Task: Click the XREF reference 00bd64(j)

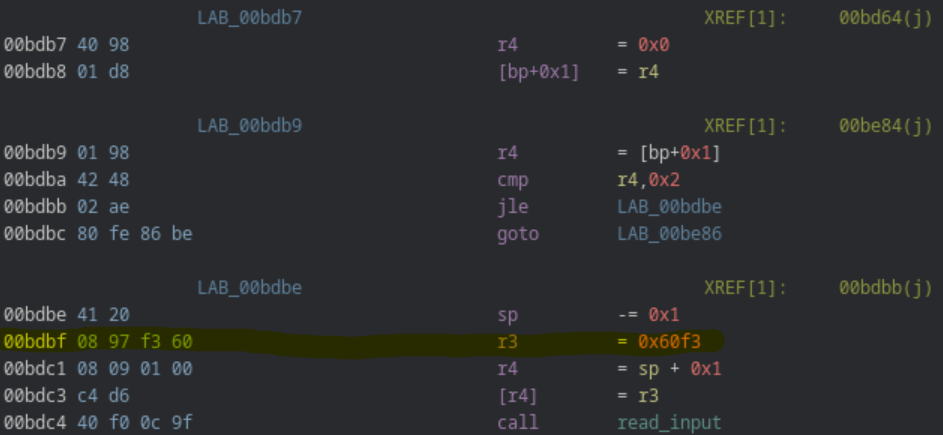Action: [885, 18]
